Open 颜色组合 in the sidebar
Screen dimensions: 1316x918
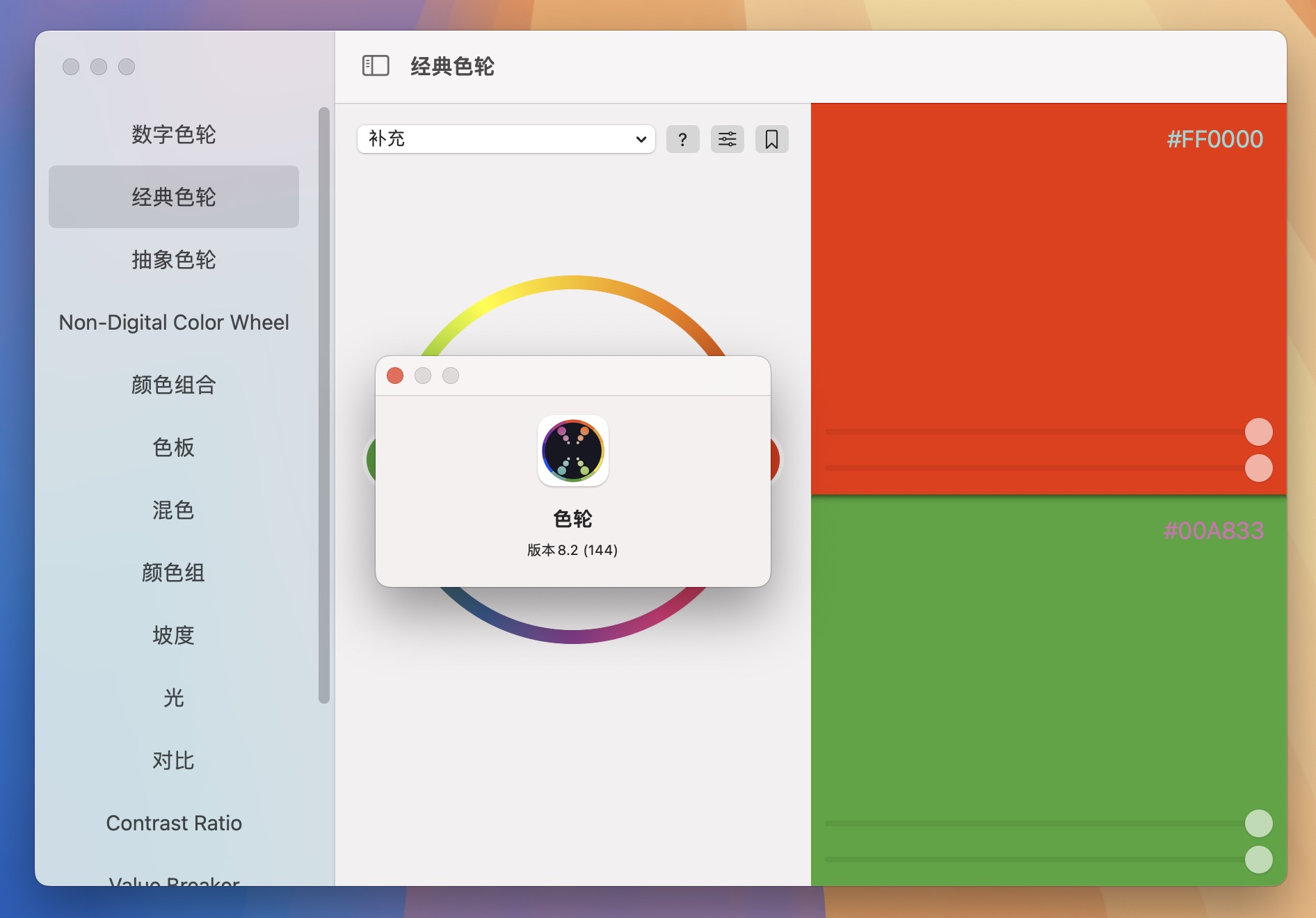point(174,385)
